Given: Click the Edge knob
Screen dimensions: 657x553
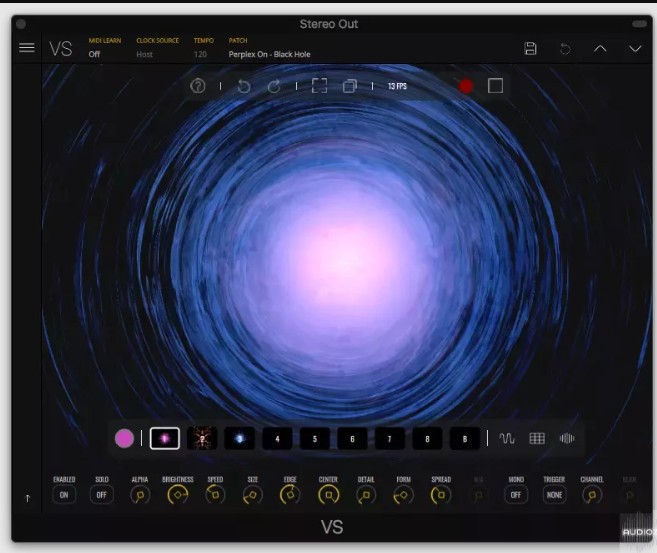Looking at the screenshot, I should click(x=290, y=495).
